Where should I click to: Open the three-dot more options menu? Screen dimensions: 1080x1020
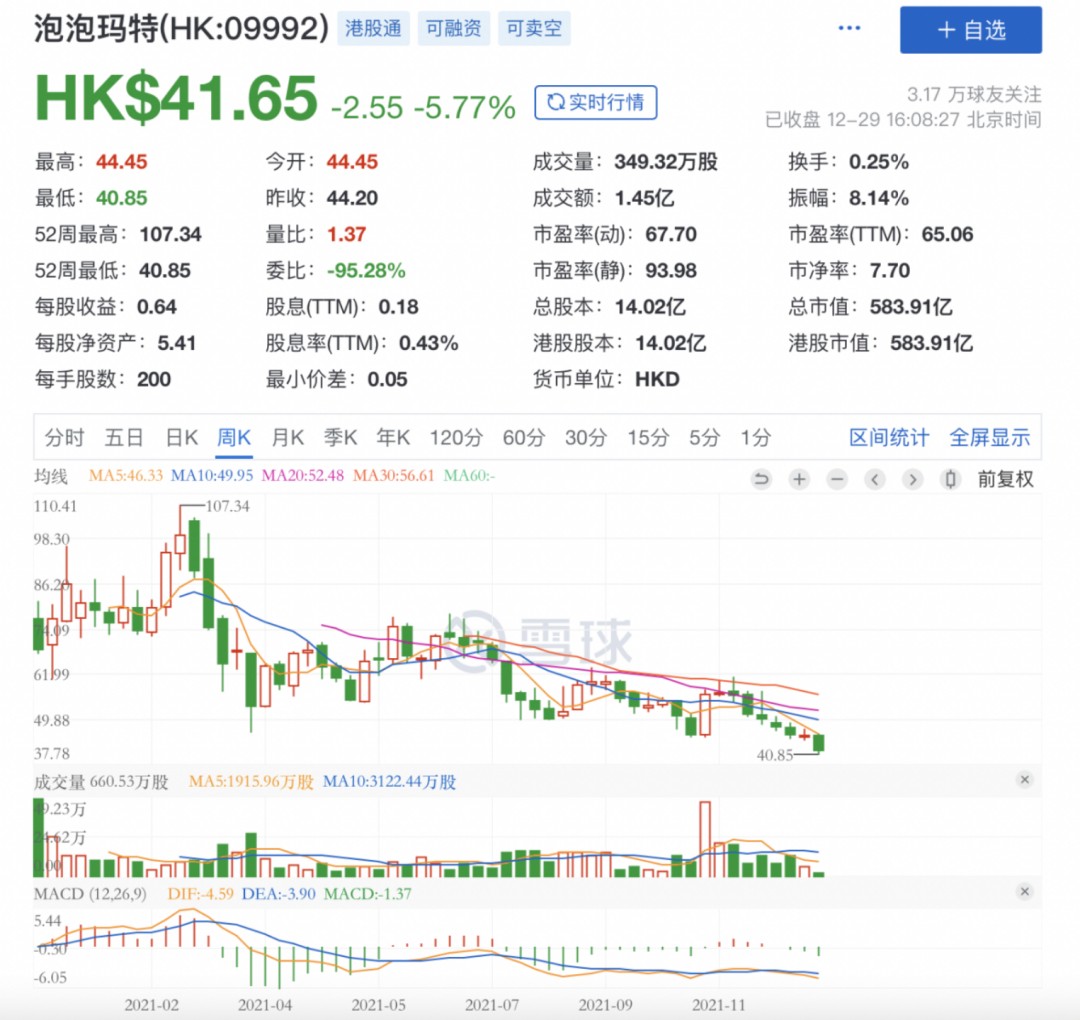pos(849,28)
